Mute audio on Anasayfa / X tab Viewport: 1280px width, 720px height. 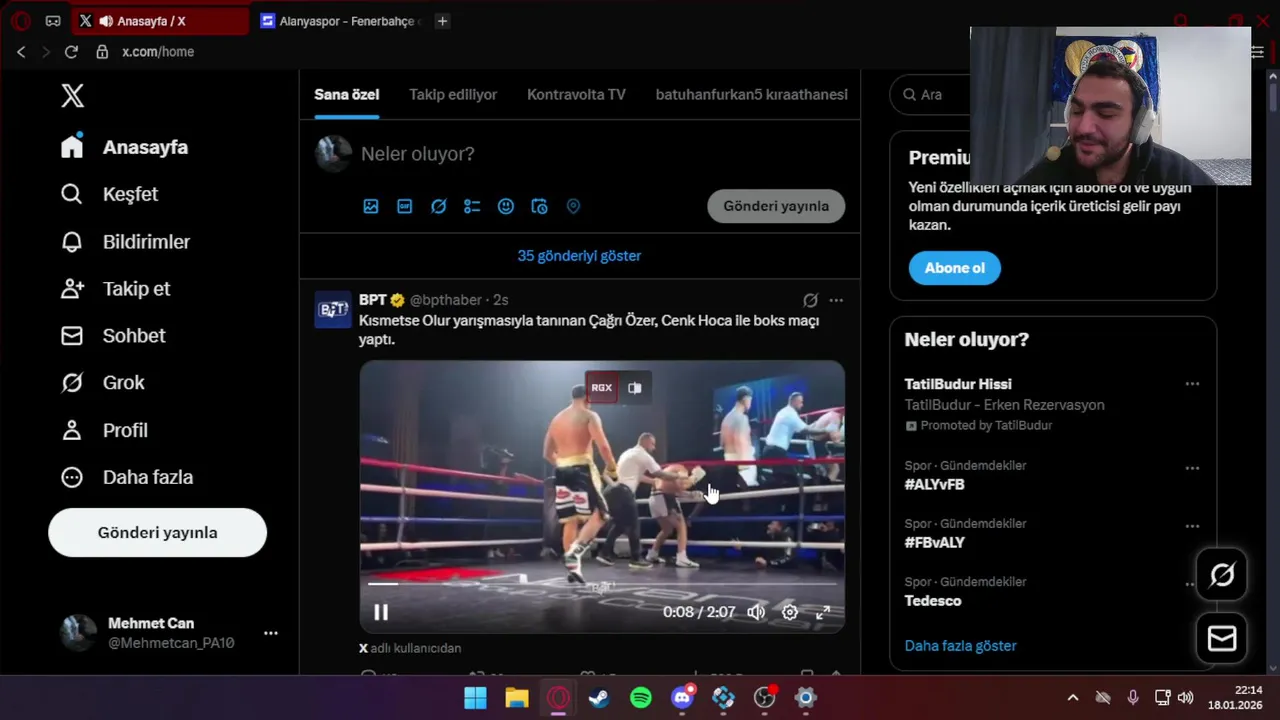[x=105, y=21]
